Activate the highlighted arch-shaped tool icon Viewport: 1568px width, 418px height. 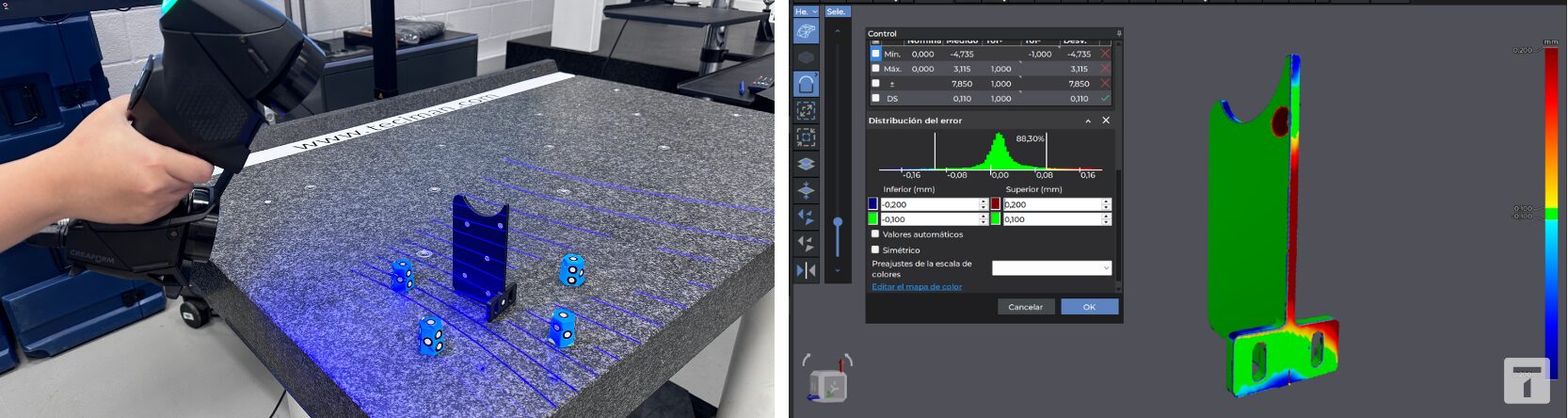[806, 84]
